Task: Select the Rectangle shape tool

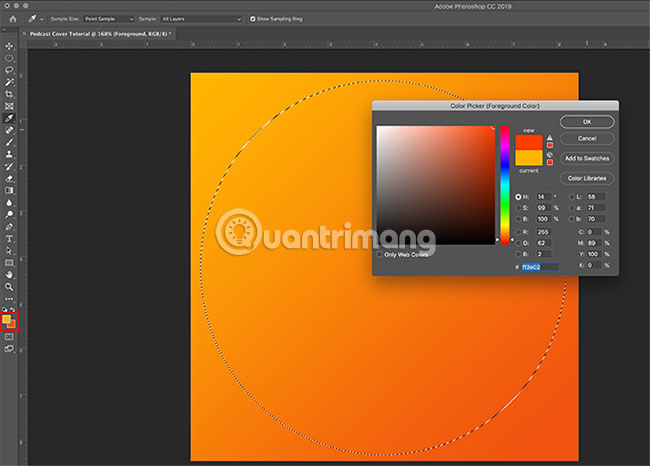Action: click(x=9, y=263)
